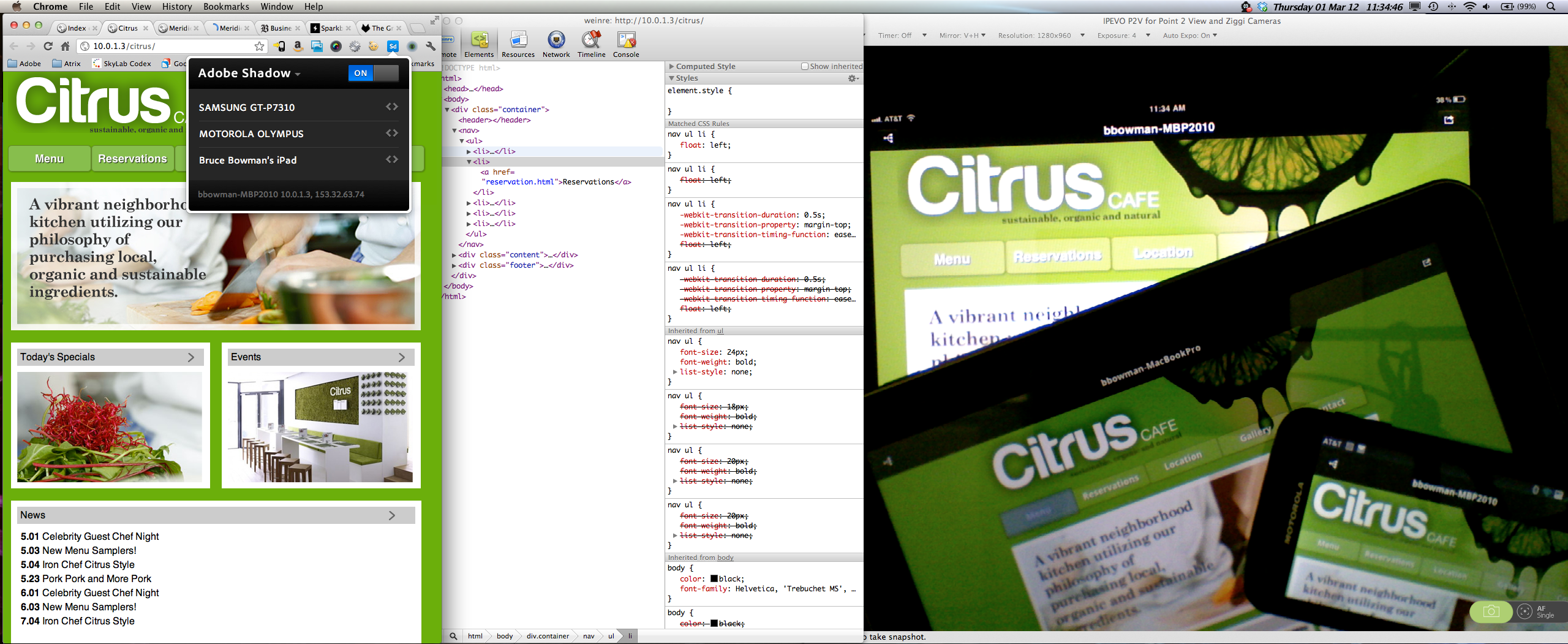Switch to the Business browser tab
The height and width of the screenshot is (644, 1568).
[x=281, y=28]
